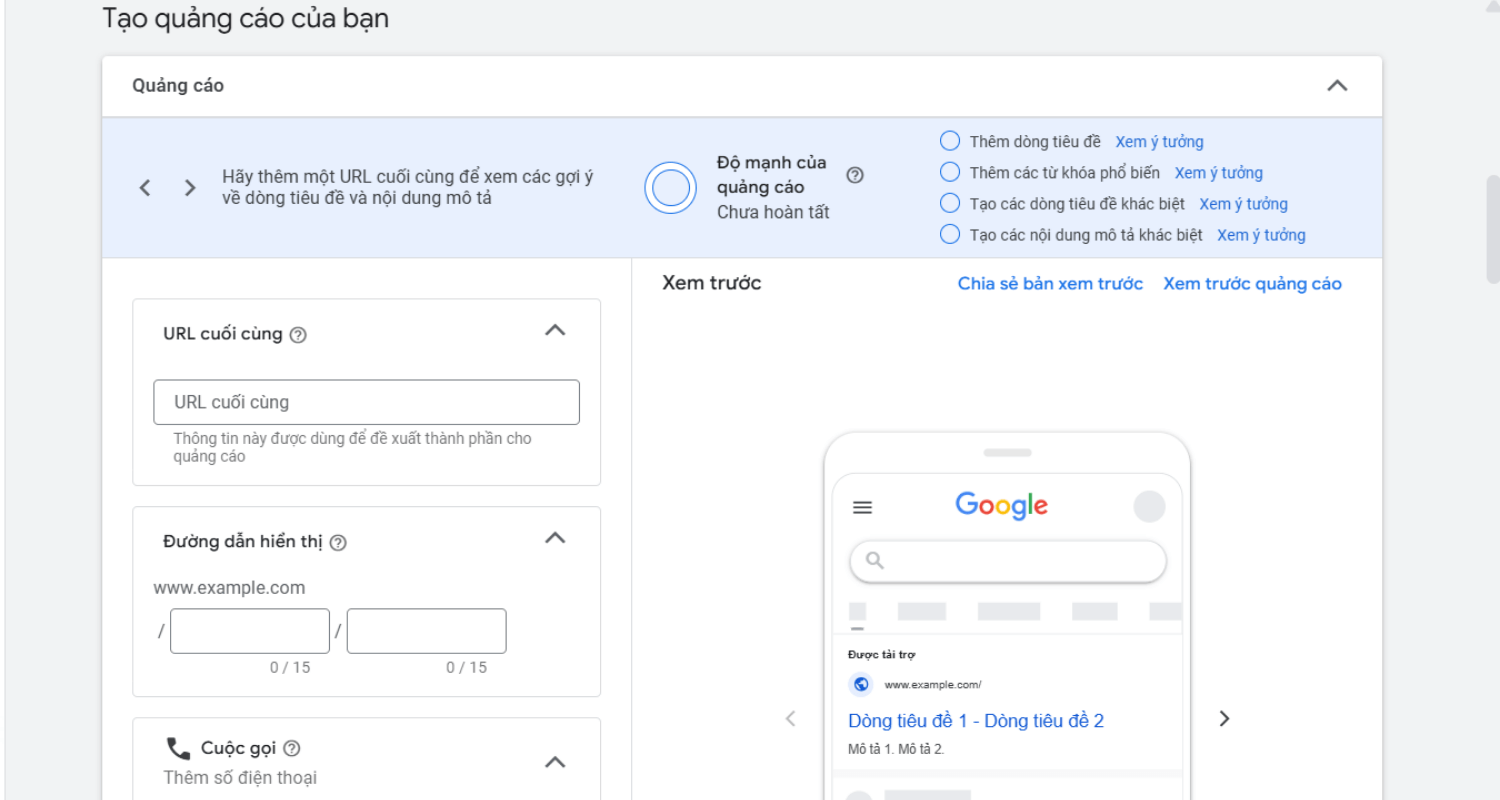Open Chia sẻ bản xem trước link
The height and width of the screenshot is (800, 1500).
pos(1050,284)
